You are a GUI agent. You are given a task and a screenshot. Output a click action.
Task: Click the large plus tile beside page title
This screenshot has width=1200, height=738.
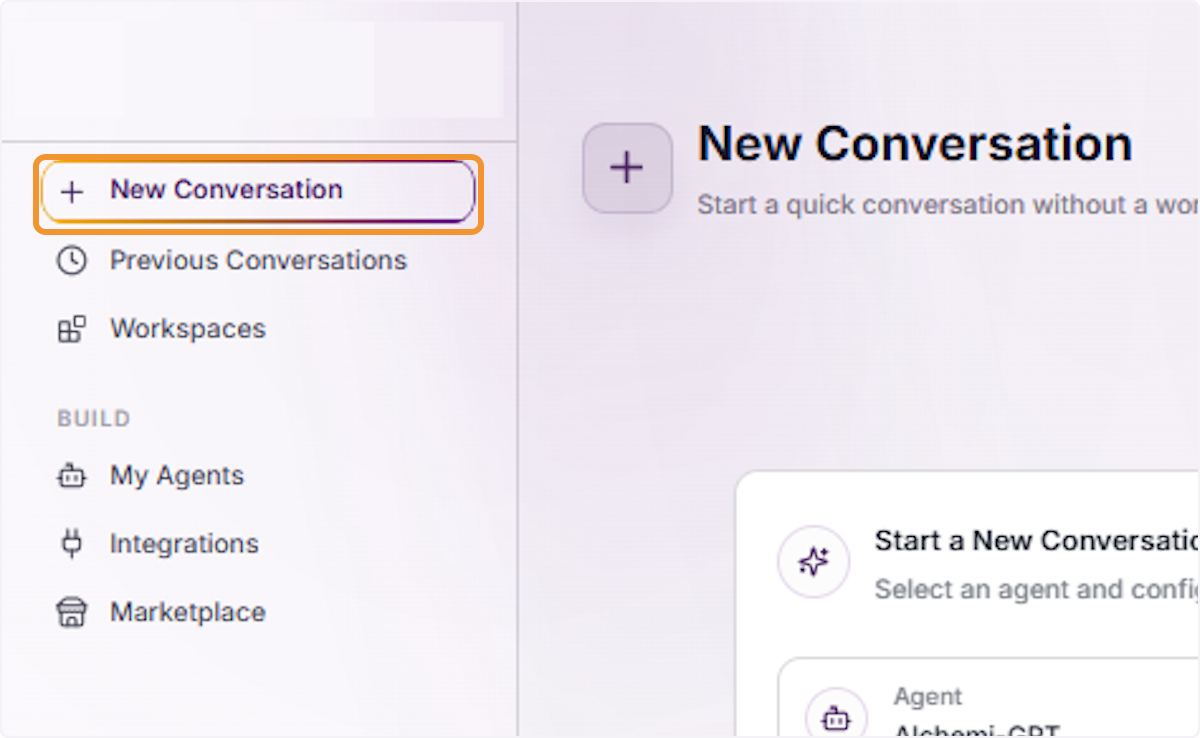[627, 168]
